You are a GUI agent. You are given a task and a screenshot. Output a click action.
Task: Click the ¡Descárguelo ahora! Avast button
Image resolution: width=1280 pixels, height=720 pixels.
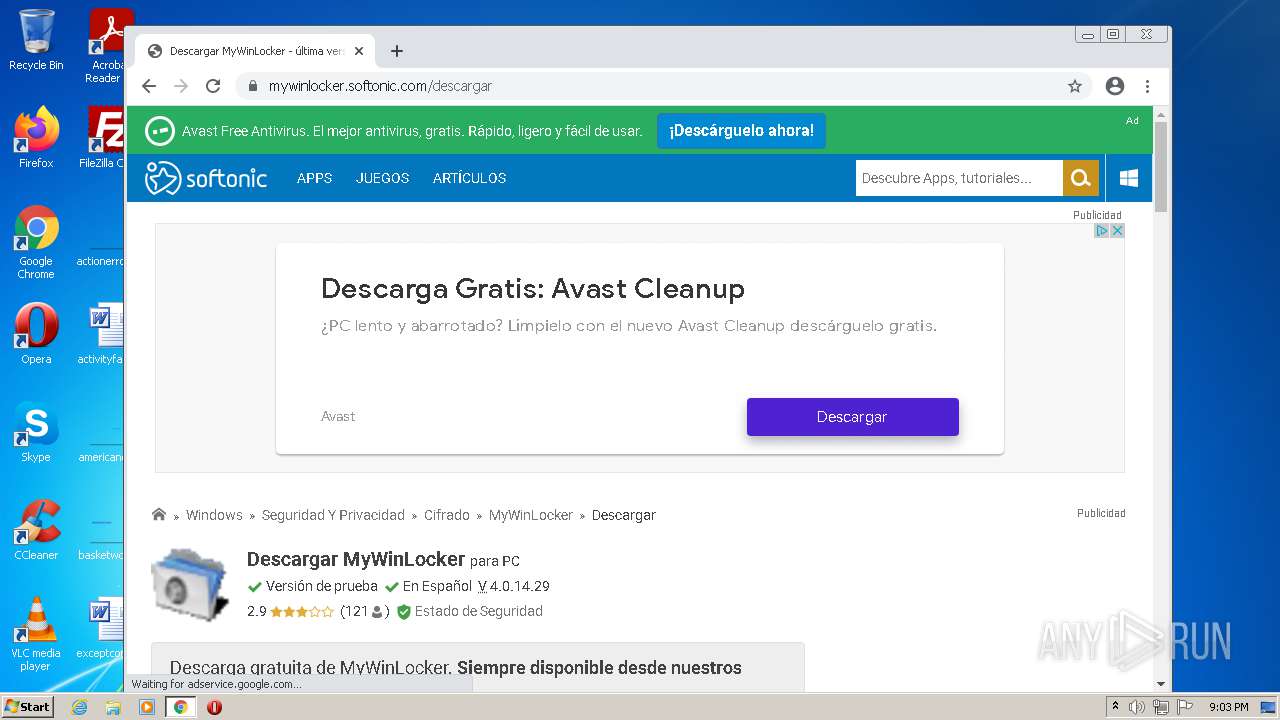[741, 131]
